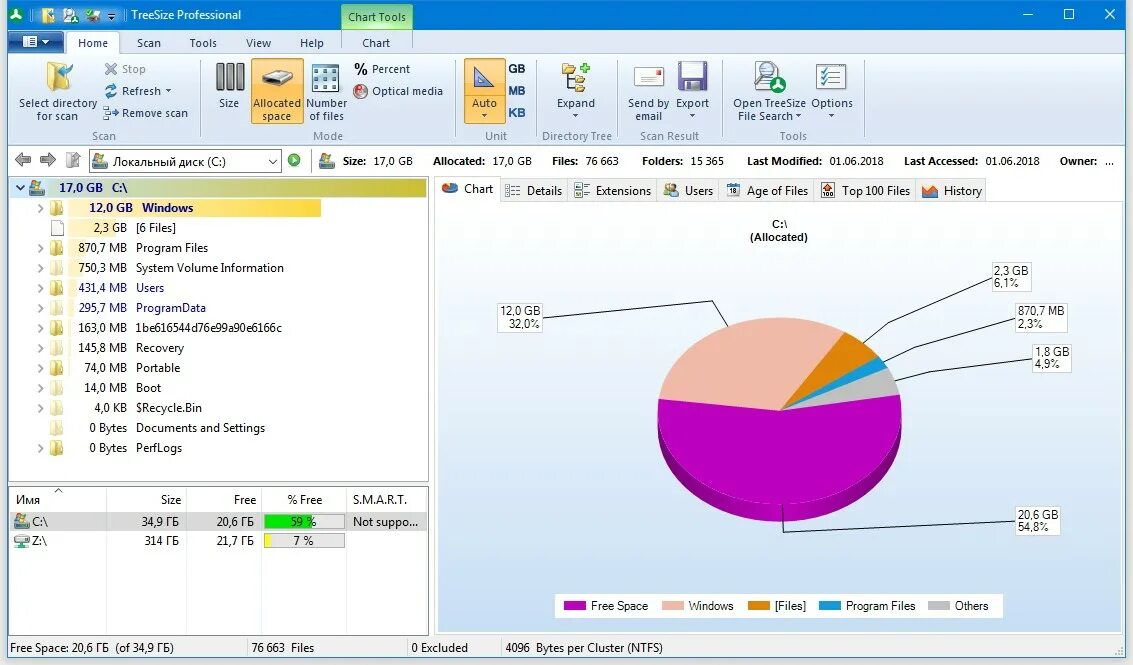This screenshot has height=665, width=1133.
Task: Select the [6 Files] tree entry
Action: tap(155, 228)
